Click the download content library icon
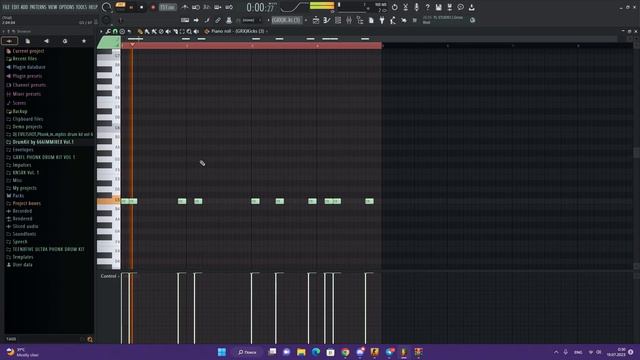This screenshot has height=360, width=640. pyautogui.click(x=471, y=7)
